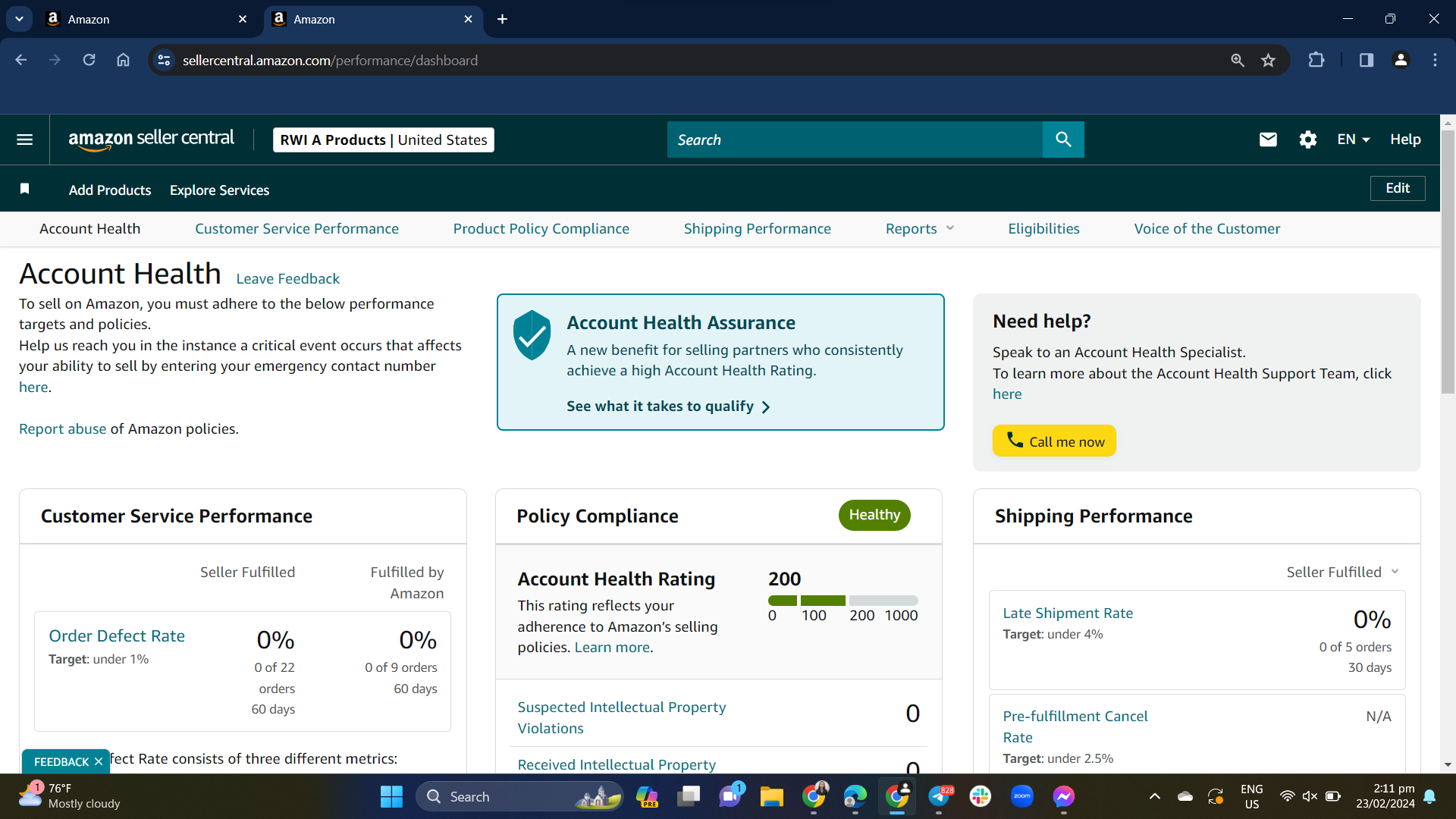Expand the EN language dropdown

[x=1354, y=140]
